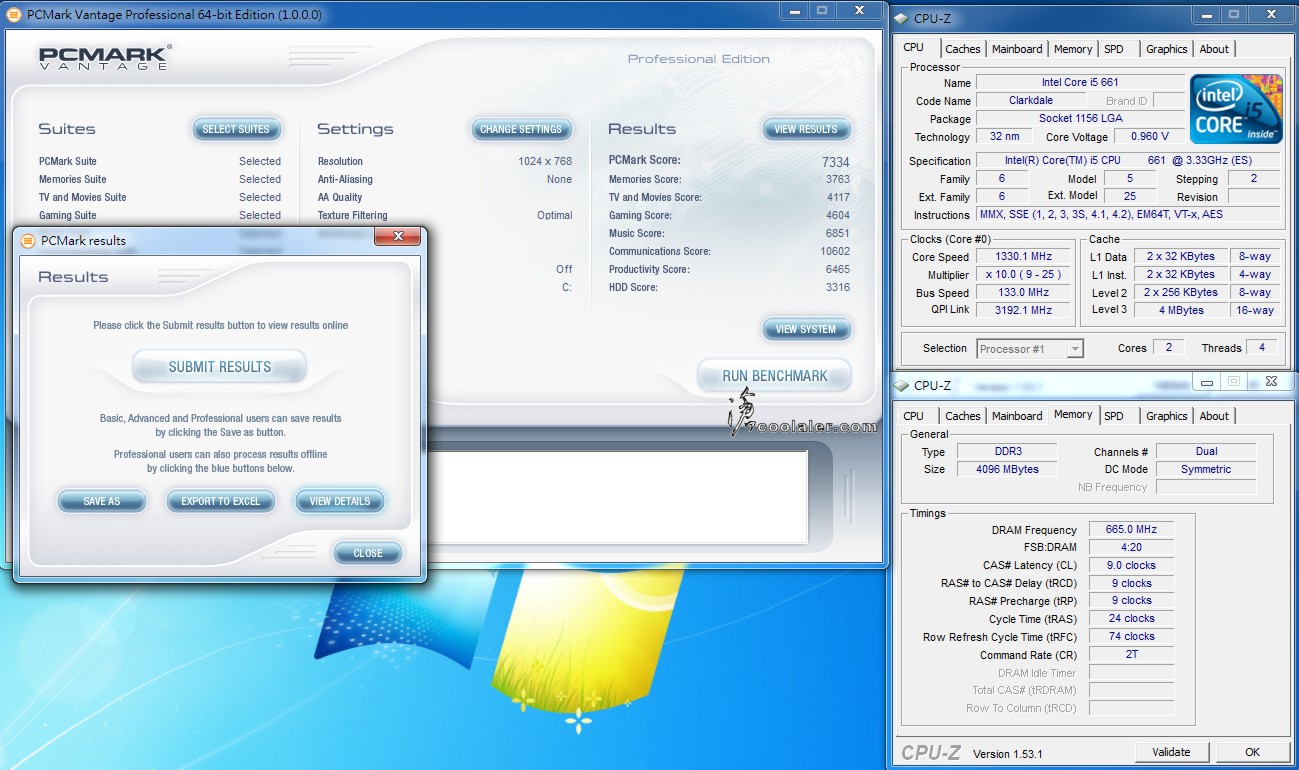Viewport: 1299px width, 770px height.
Task: Close the PCMark results dialog with red X
Action: tap(398, 237)
